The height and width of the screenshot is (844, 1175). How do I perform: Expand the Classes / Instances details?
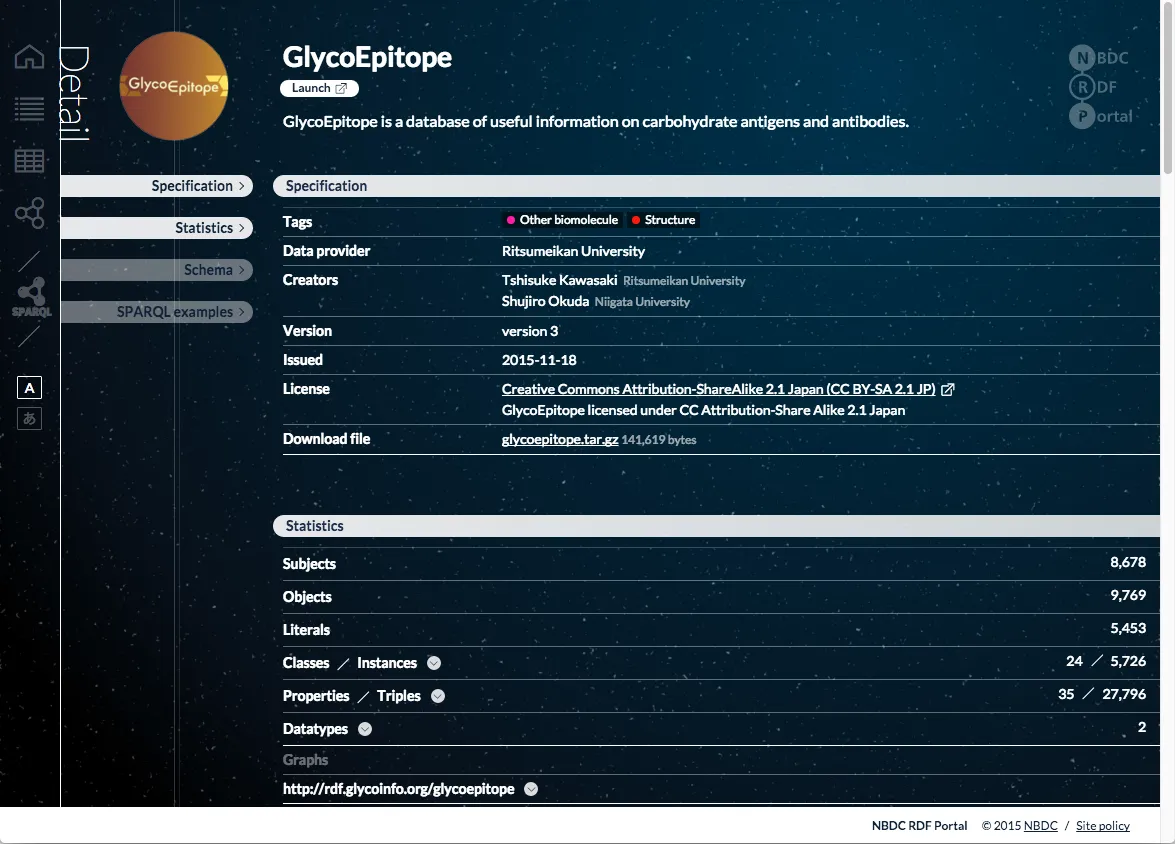click(x=434, y=663)
